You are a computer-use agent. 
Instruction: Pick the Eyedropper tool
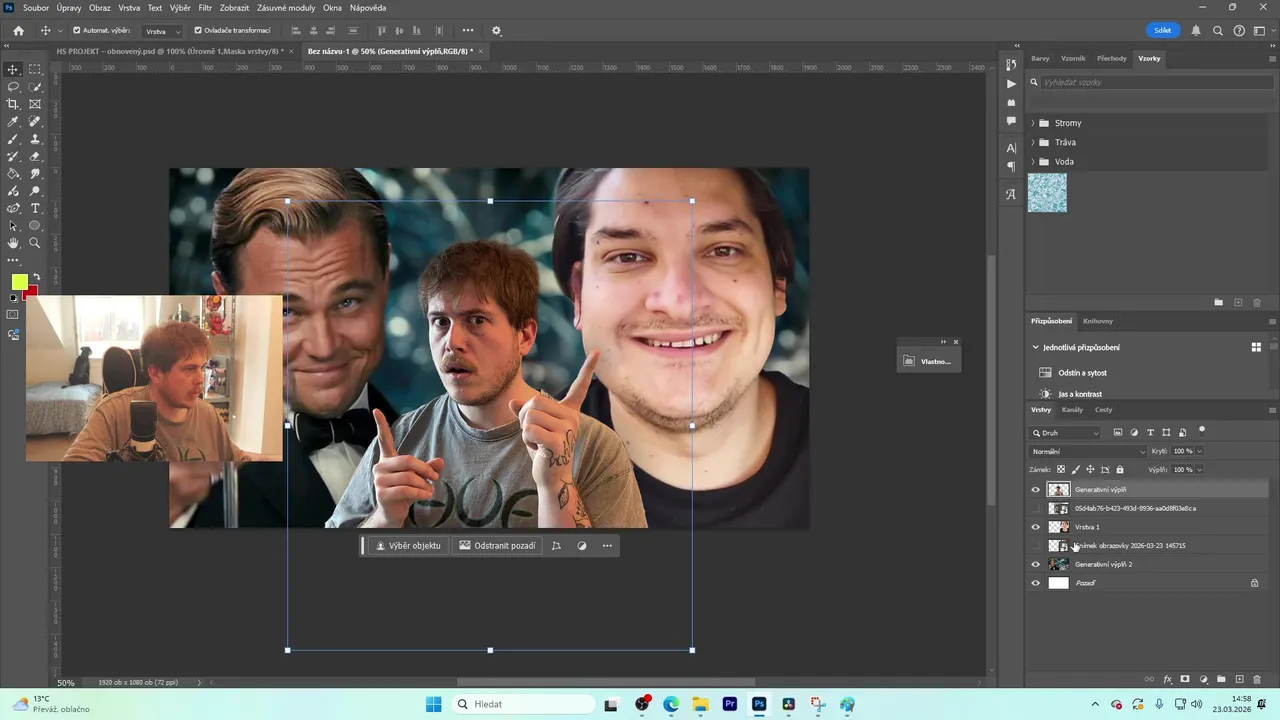click(x=13, y=122)
